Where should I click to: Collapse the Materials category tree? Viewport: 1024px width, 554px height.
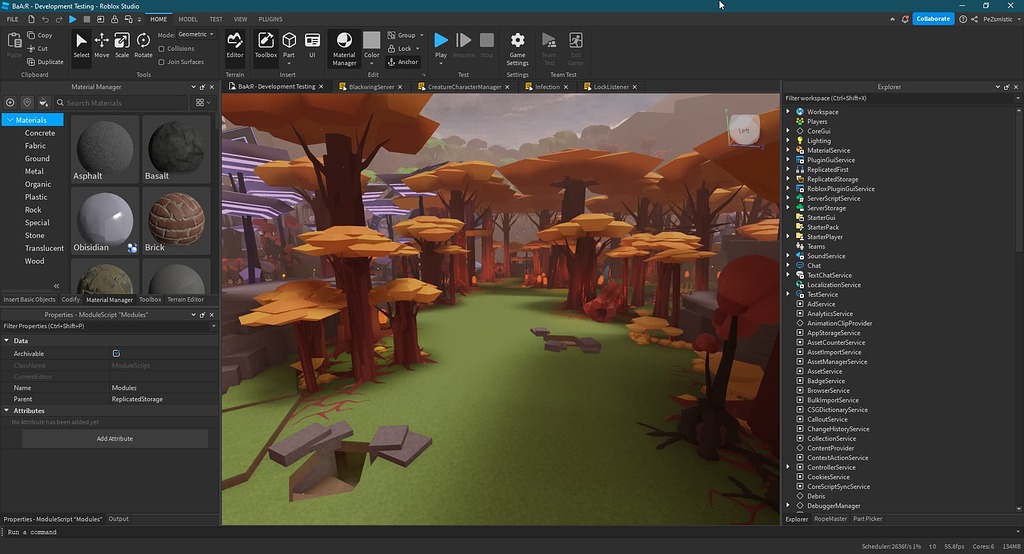pyautogui.click(x=10, y=120)
